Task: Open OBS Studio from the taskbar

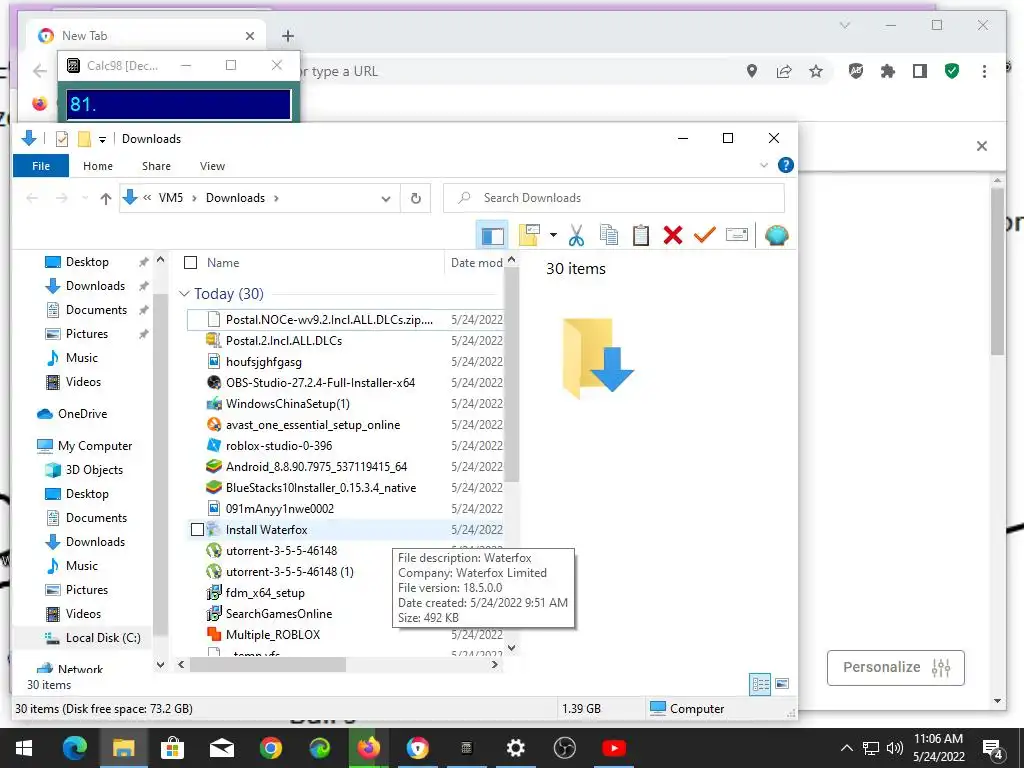Action: [x=565, y=748]
